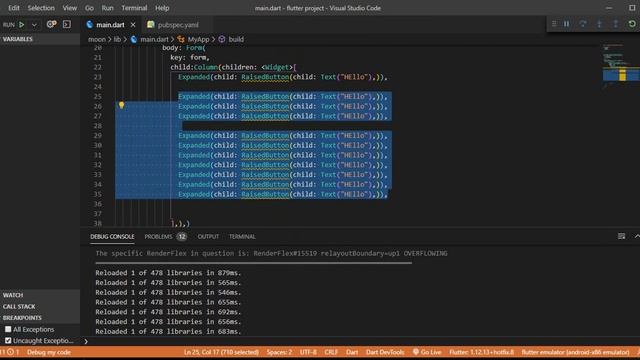
Task: Open the Help menu
Action: pos(162,8)
